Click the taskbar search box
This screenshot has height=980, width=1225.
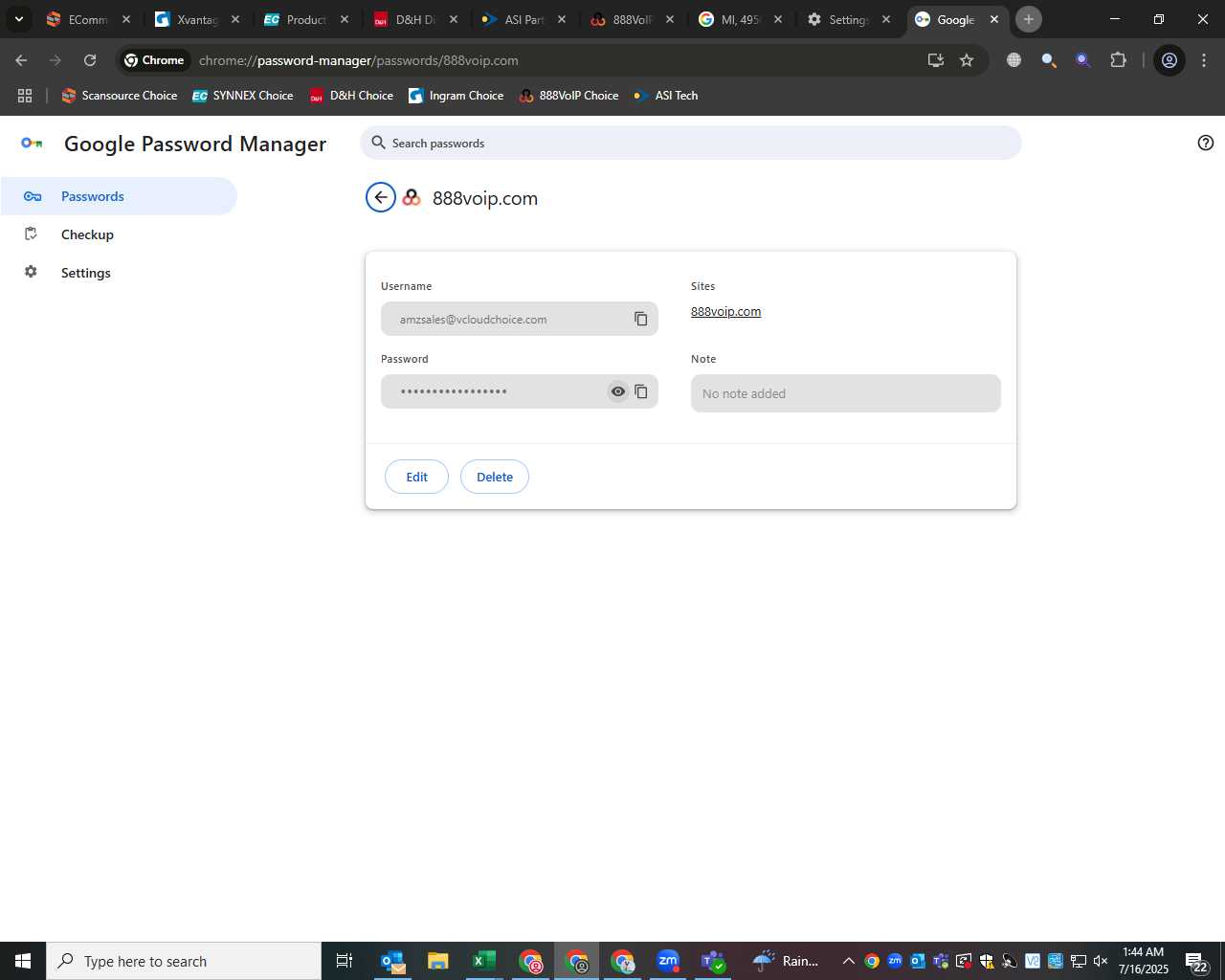tap(184, 961)
